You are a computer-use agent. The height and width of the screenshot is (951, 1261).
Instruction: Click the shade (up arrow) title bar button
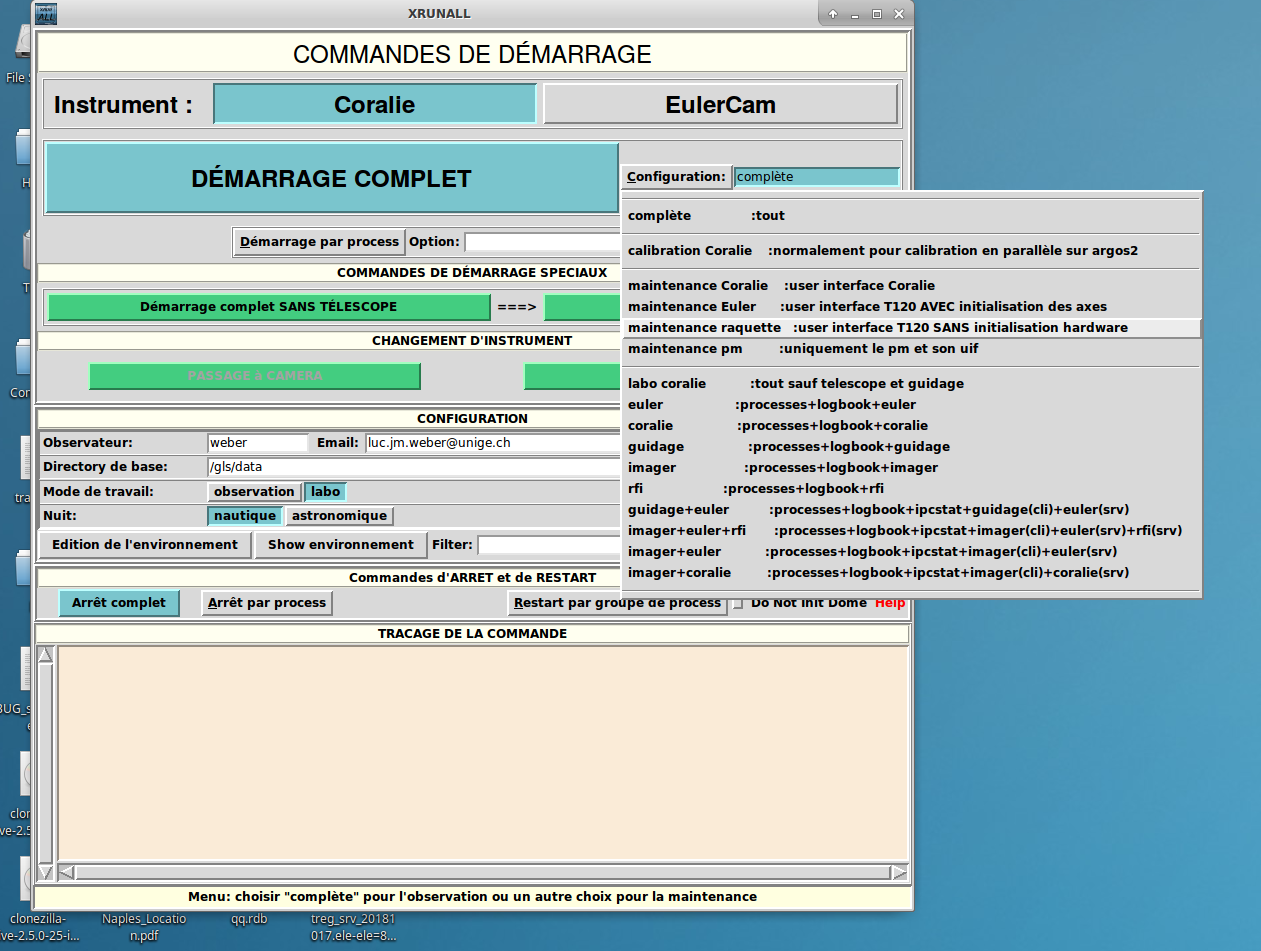(x=833, y=14)
